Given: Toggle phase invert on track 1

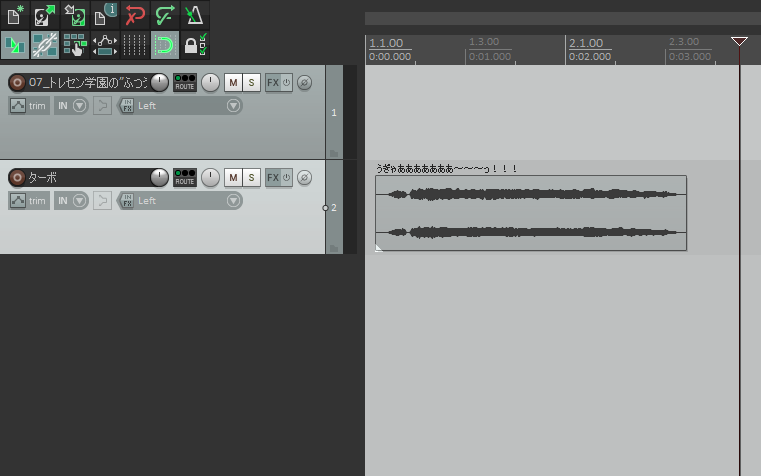Looking at the screenshot, I should click(304, 82).
